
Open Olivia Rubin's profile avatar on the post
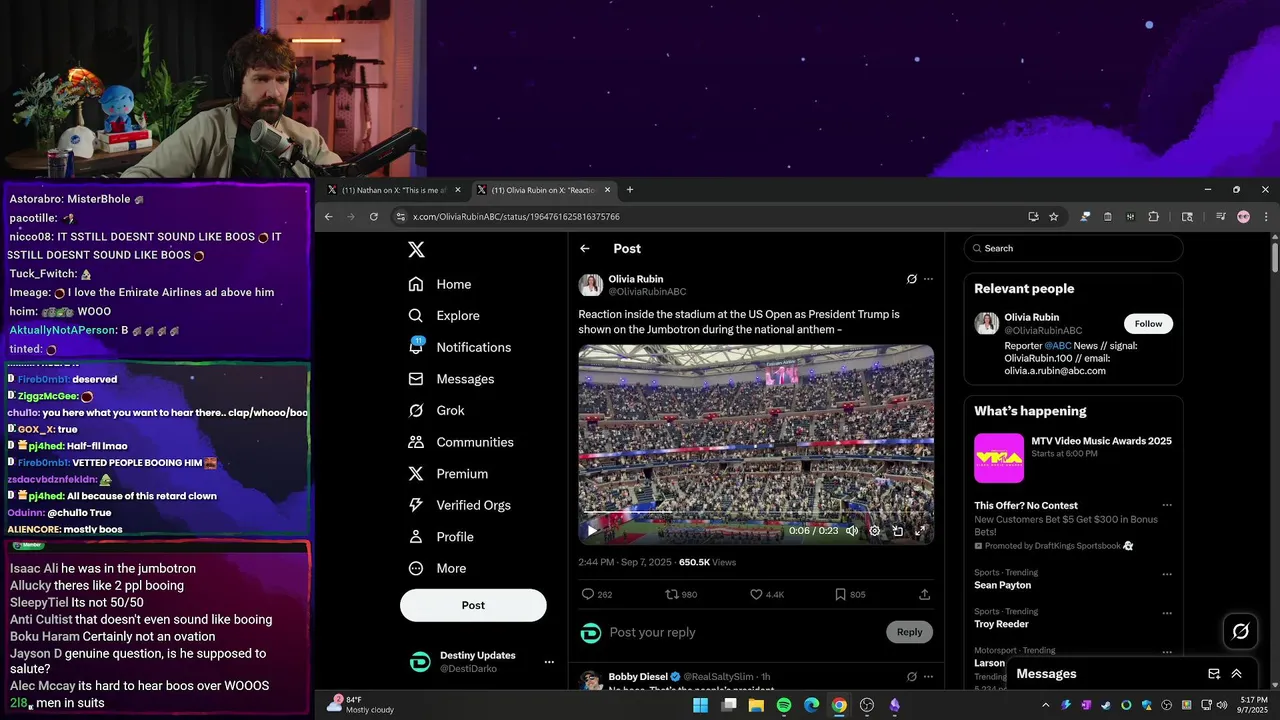(591, 285)
